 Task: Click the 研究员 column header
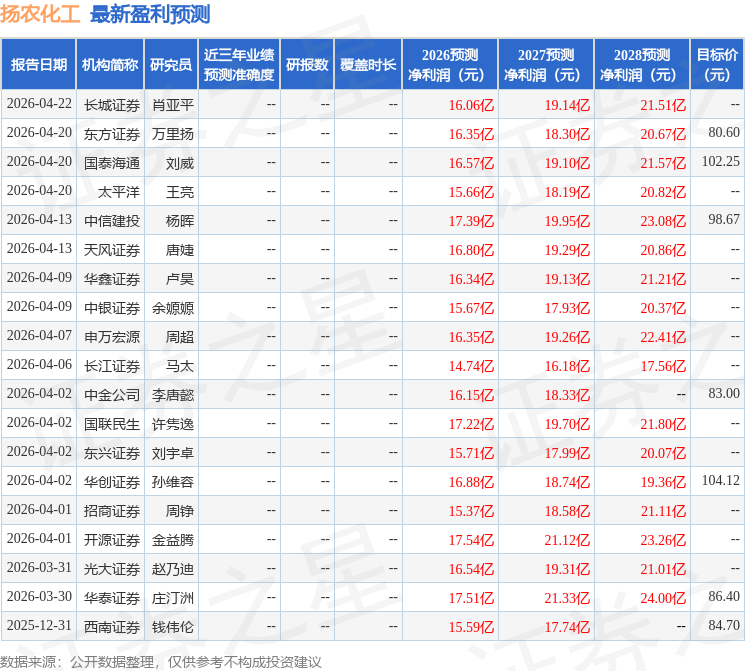171,65
